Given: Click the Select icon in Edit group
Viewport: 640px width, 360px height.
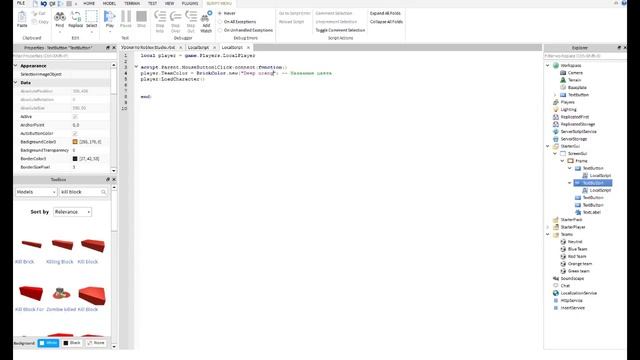Looking at the screenshot, I should pyautogui.click(x=91, y=17).
